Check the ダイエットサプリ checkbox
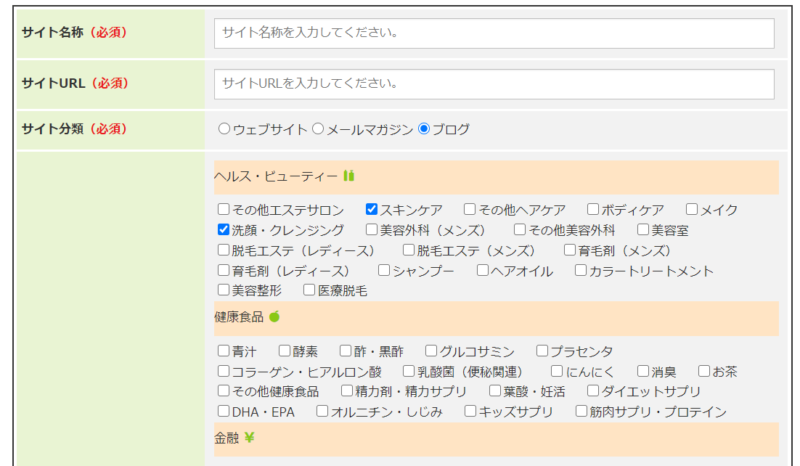Viewport: 800px width, 466px height. click(593, 390)
